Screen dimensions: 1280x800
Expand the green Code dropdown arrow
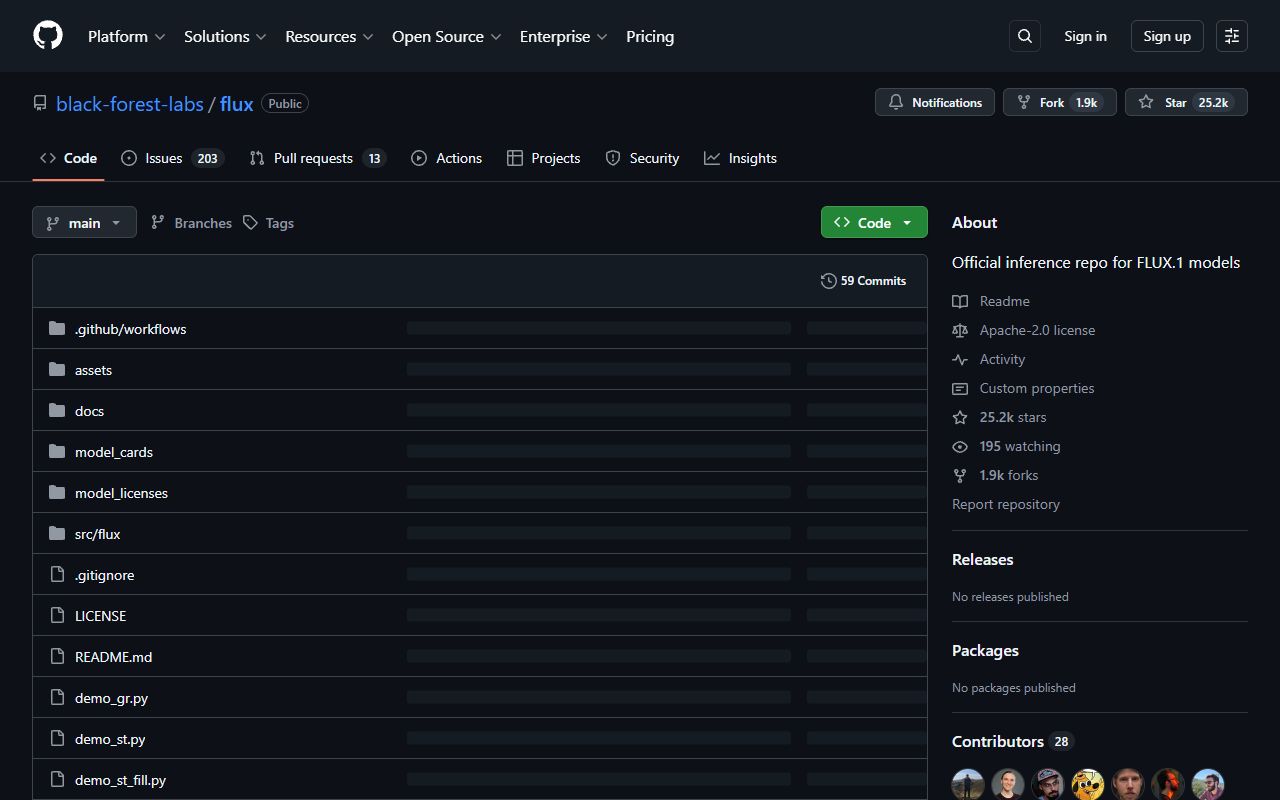tap(907, 222)
